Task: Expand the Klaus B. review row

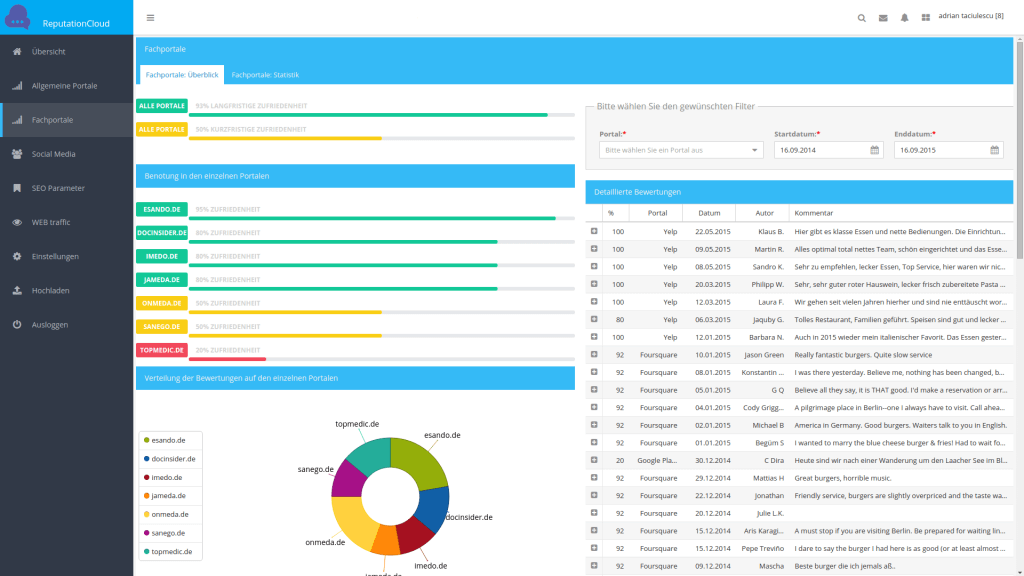Action: coord(594,231)
